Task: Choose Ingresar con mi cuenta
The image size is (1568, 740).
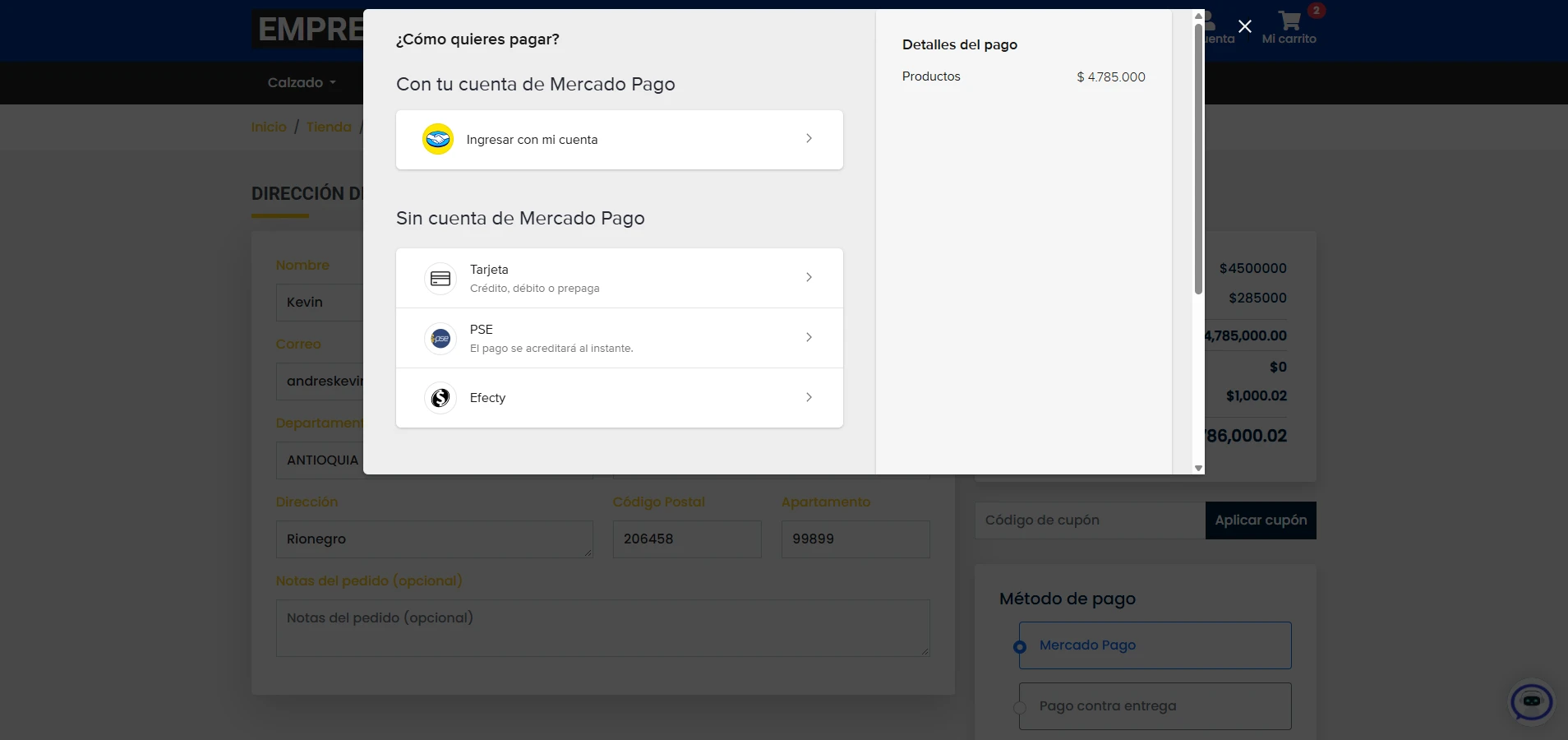Action: (620, 140)
